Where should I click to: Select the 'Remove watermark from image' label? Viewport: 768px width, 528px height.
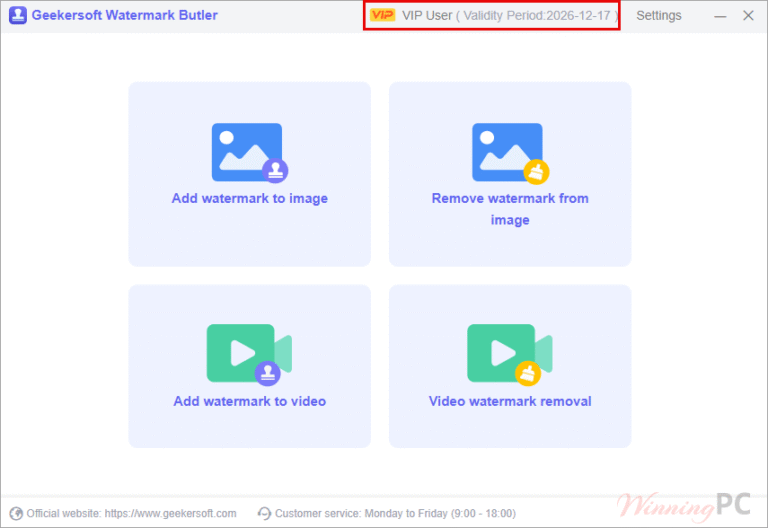coord(510,209)
